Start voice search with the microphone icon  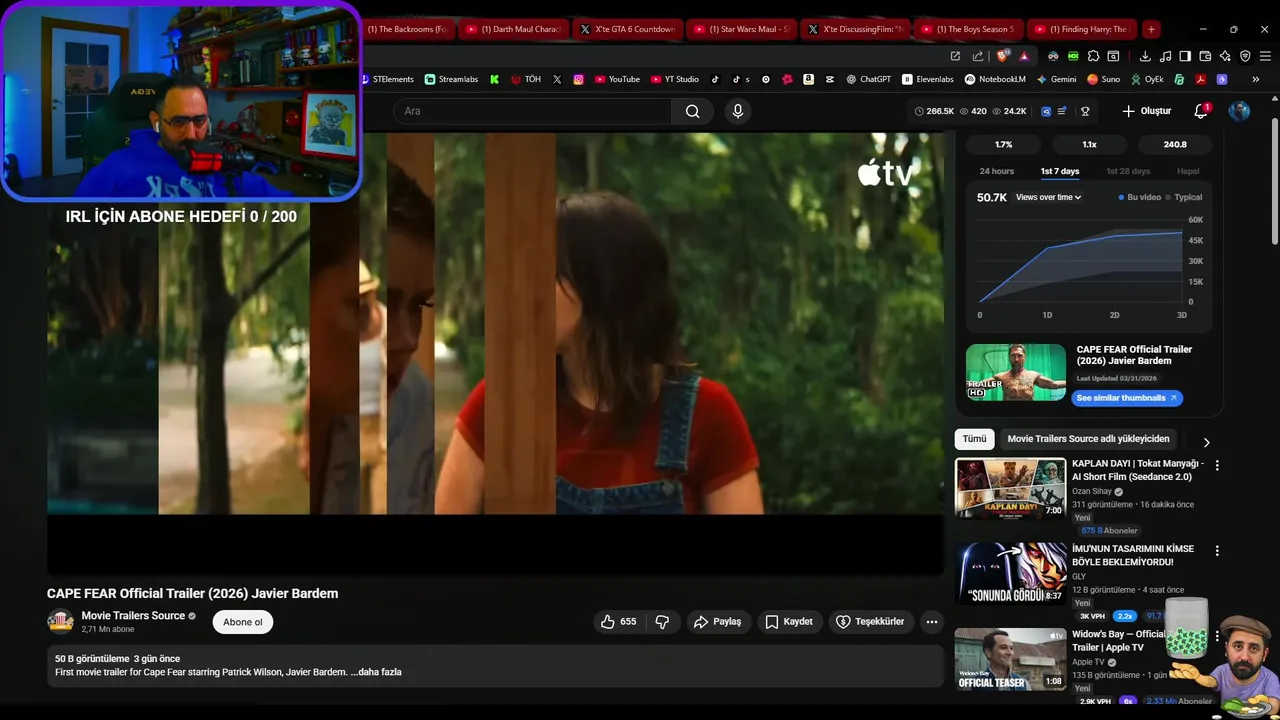click(738, 111)
